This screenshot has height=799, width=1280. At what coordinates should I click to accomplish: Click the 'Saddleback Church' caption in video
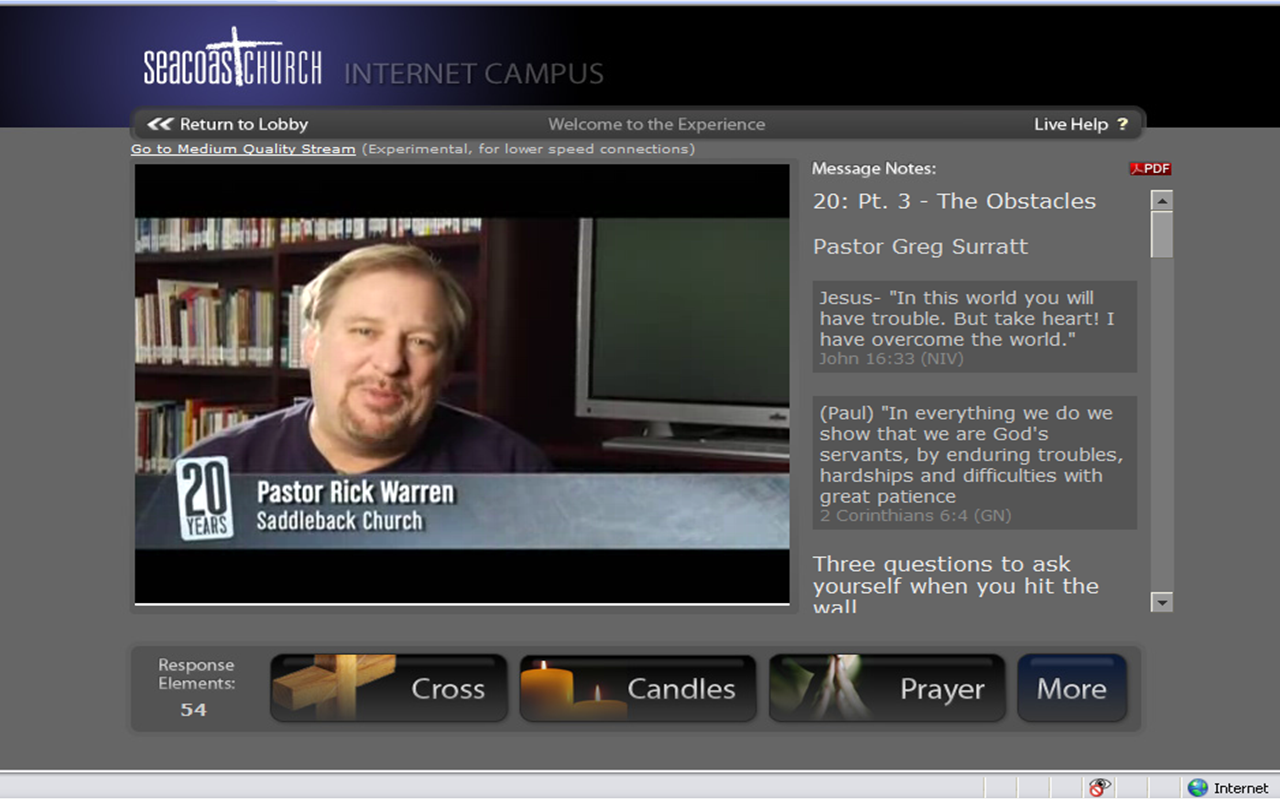[340, 521]
